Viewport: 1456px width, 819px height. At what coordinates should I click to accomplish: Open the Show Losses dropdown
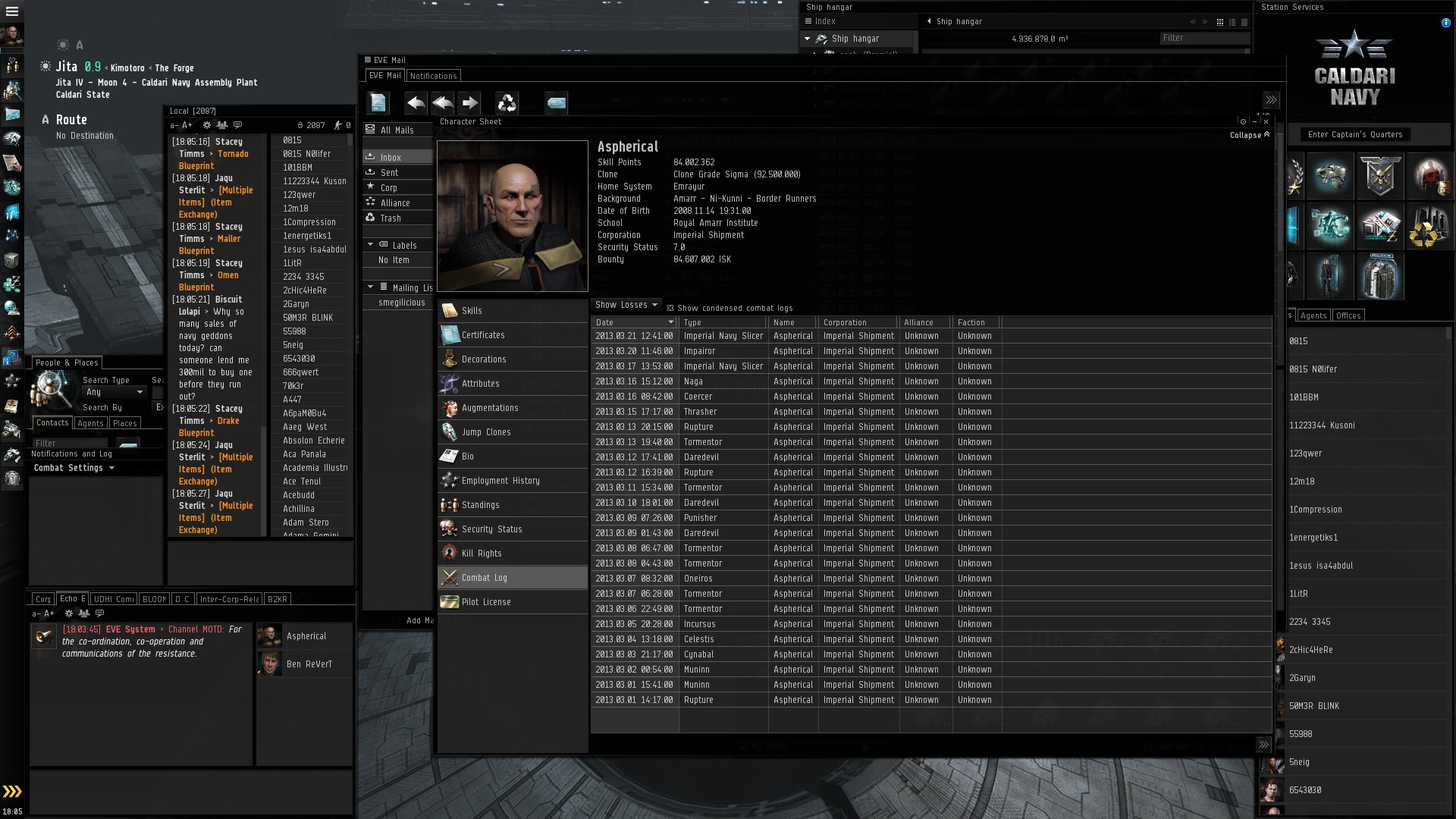(626, 305)
